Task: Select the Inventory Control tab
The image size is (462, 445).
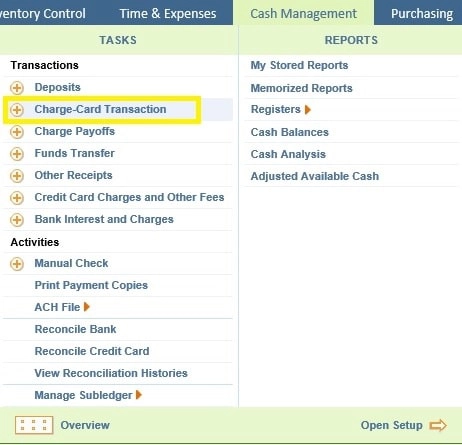Action: (43, 14)
